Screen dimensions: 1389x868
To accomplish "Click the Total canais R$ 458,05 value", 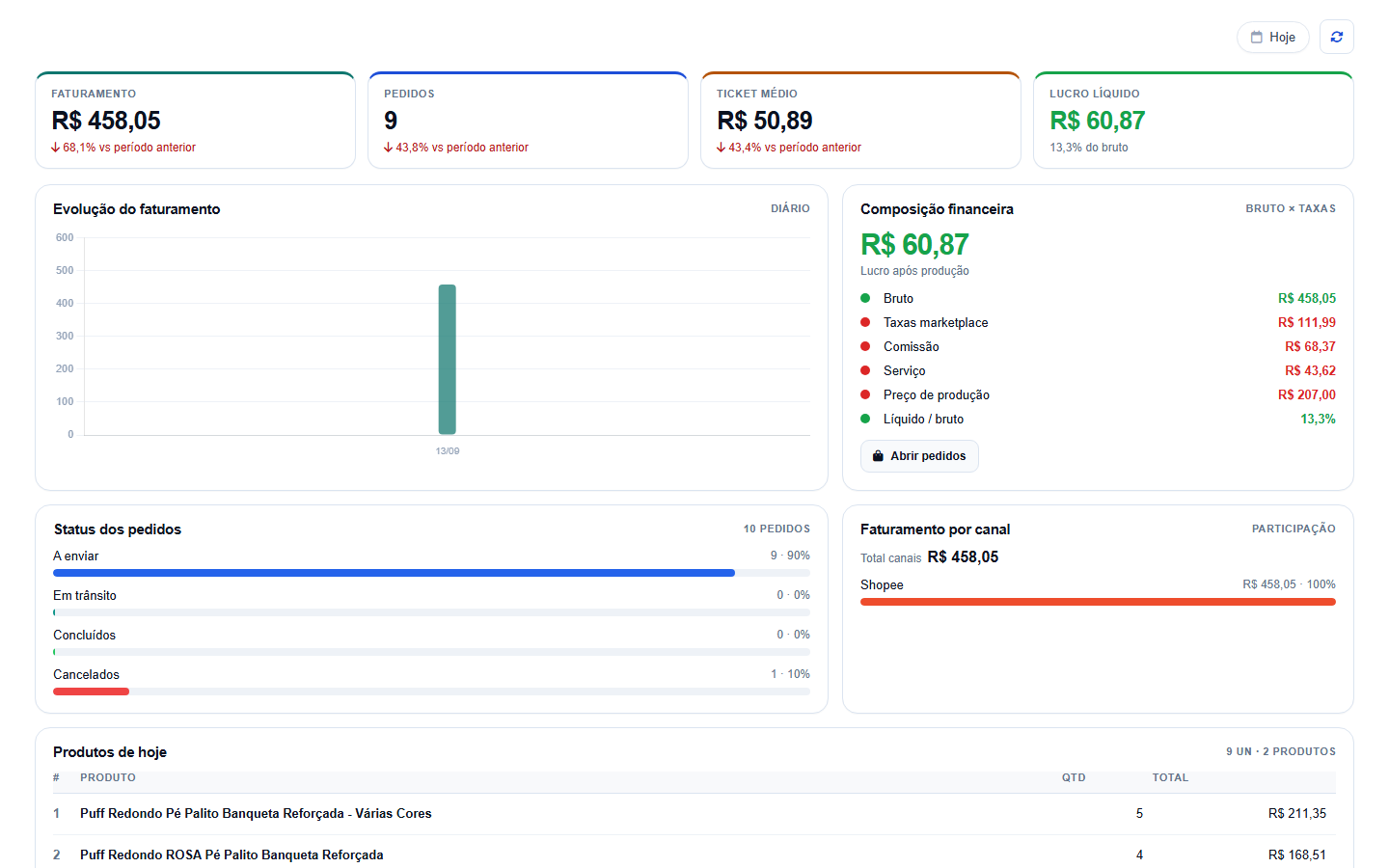I will 963,557.
